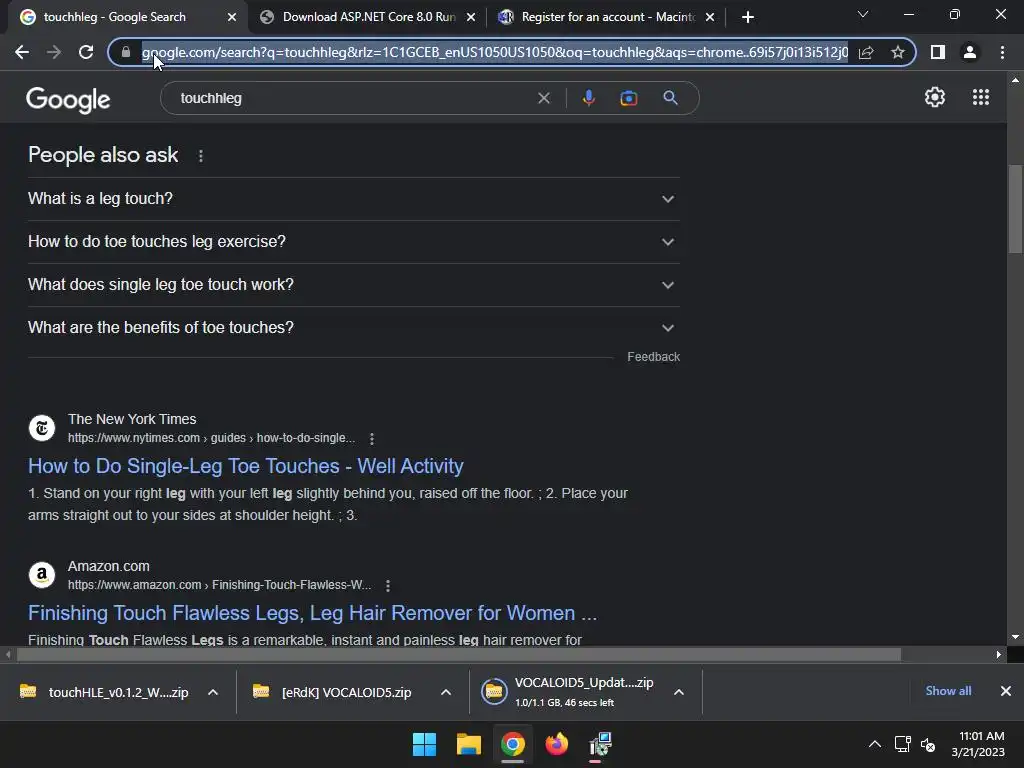Viewport: 1024px width, 768px height.
Task: Close the Register for an account tab
Action: (710, 17)
